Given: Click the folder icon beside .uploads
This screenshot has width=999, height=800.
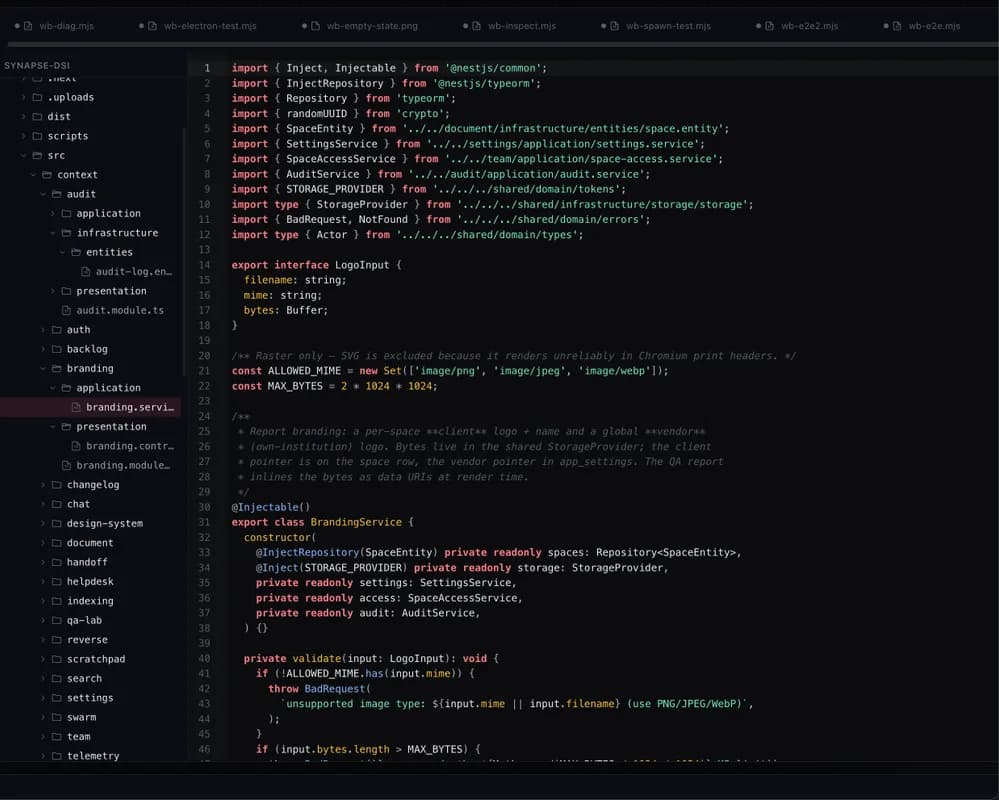Looking at the screenshot, I should point(38,97).
